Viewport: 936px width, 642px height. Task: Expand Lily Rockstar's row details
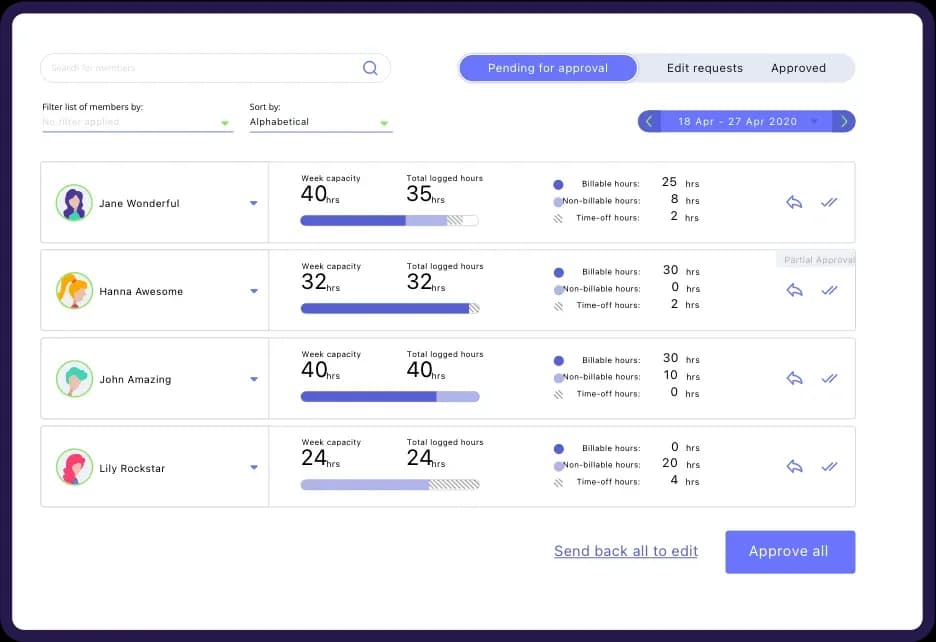pyautogui.click(x=254, y=467)
